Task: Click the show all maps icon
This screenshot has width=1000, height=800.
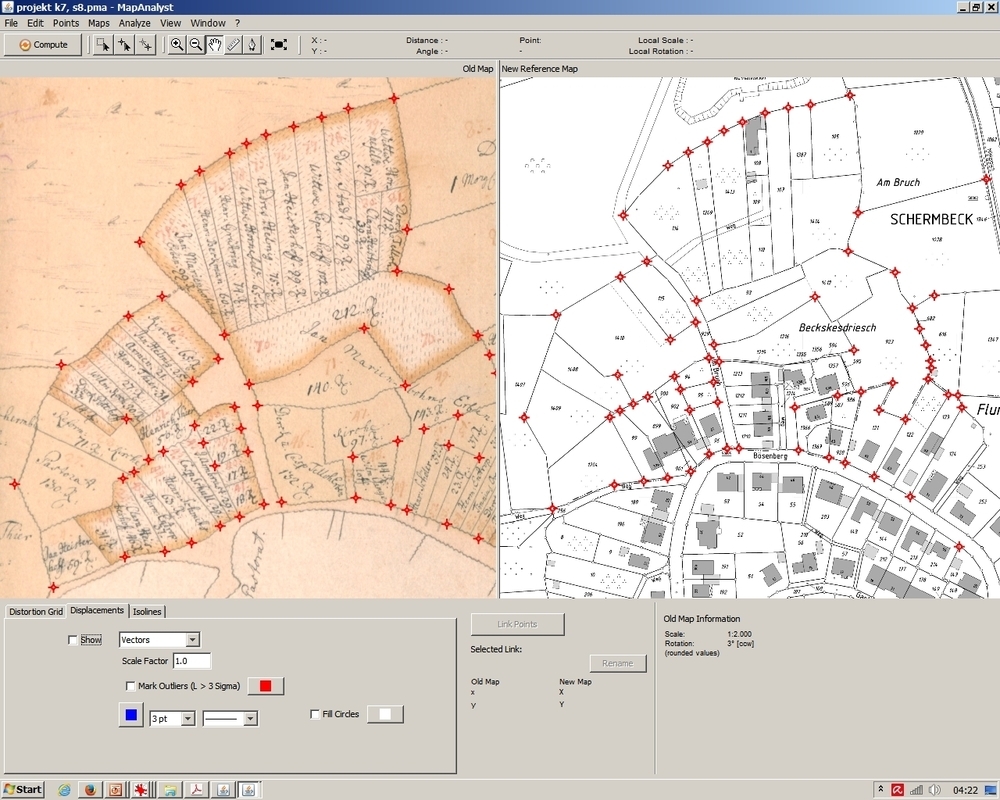Action: point(279,45)
